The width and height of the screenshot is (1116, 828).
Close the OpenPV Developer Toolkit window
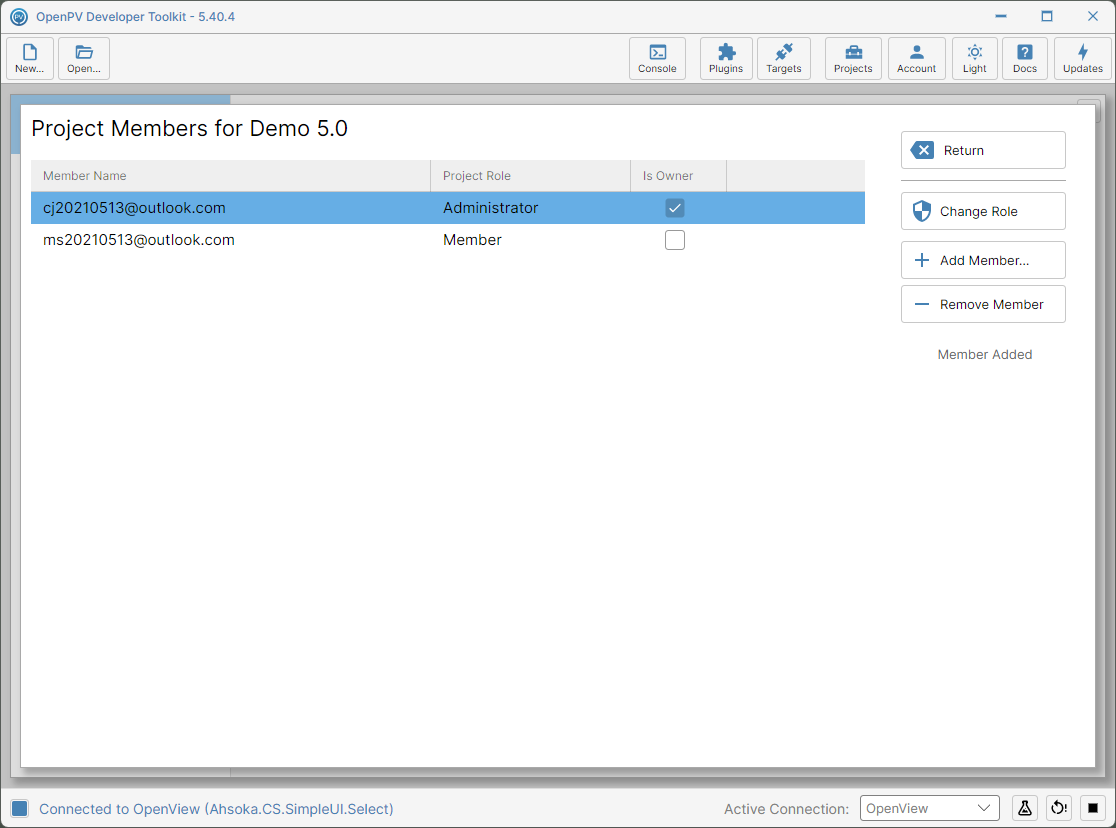coord(1093,16)
